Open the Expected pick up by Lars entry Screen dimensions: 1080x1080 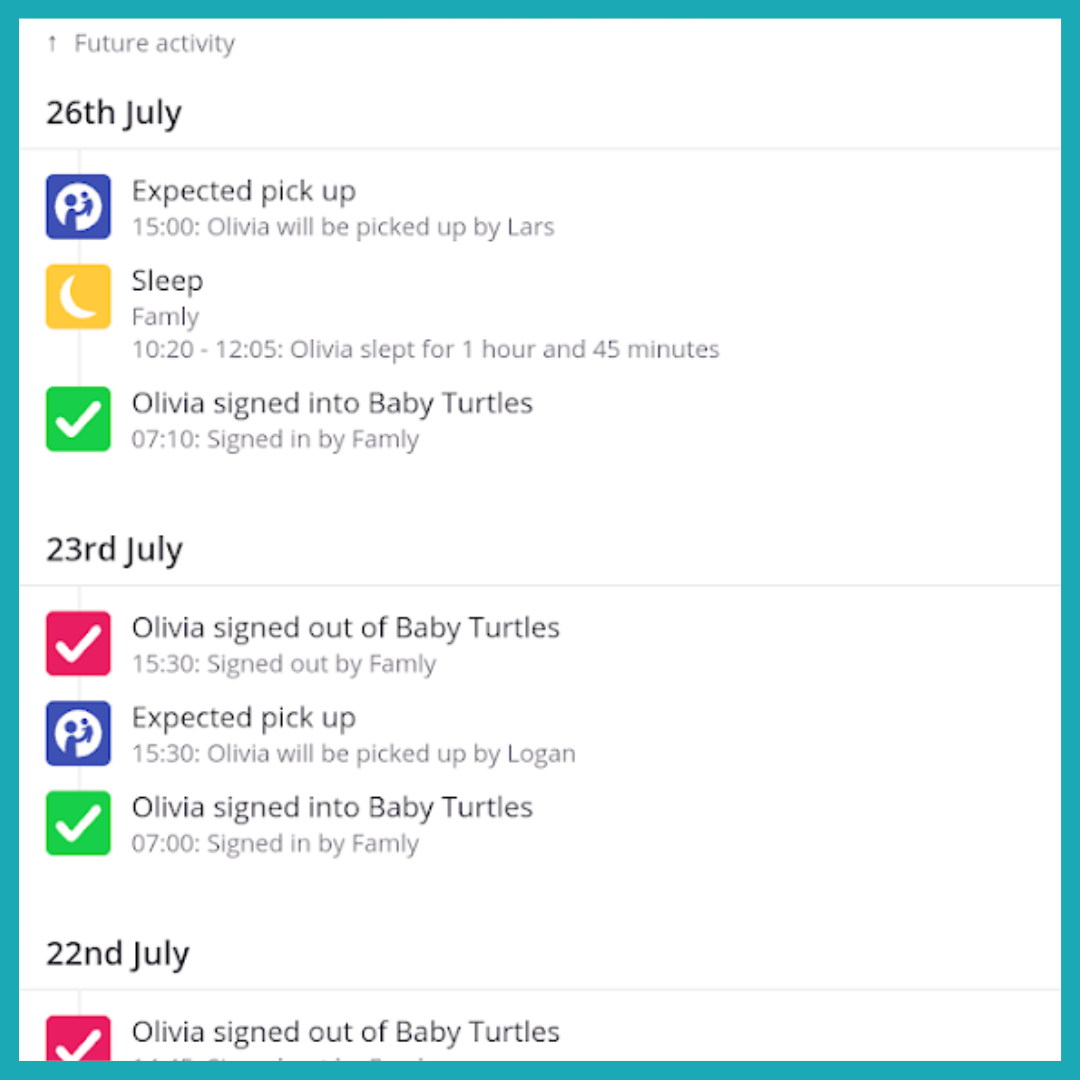243,190
